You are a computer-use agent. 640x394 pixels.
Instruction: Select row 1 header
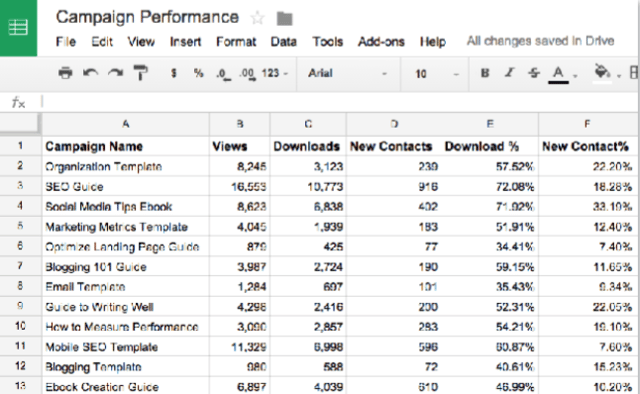click(20, 146)
